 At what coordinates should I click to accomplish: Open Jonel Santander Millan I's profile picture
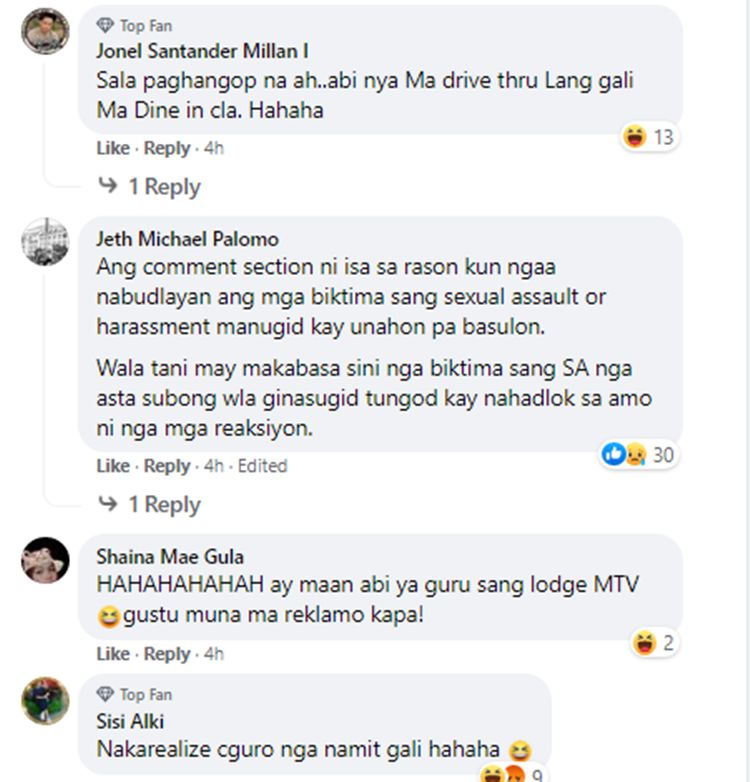click(x=45, y=30)
